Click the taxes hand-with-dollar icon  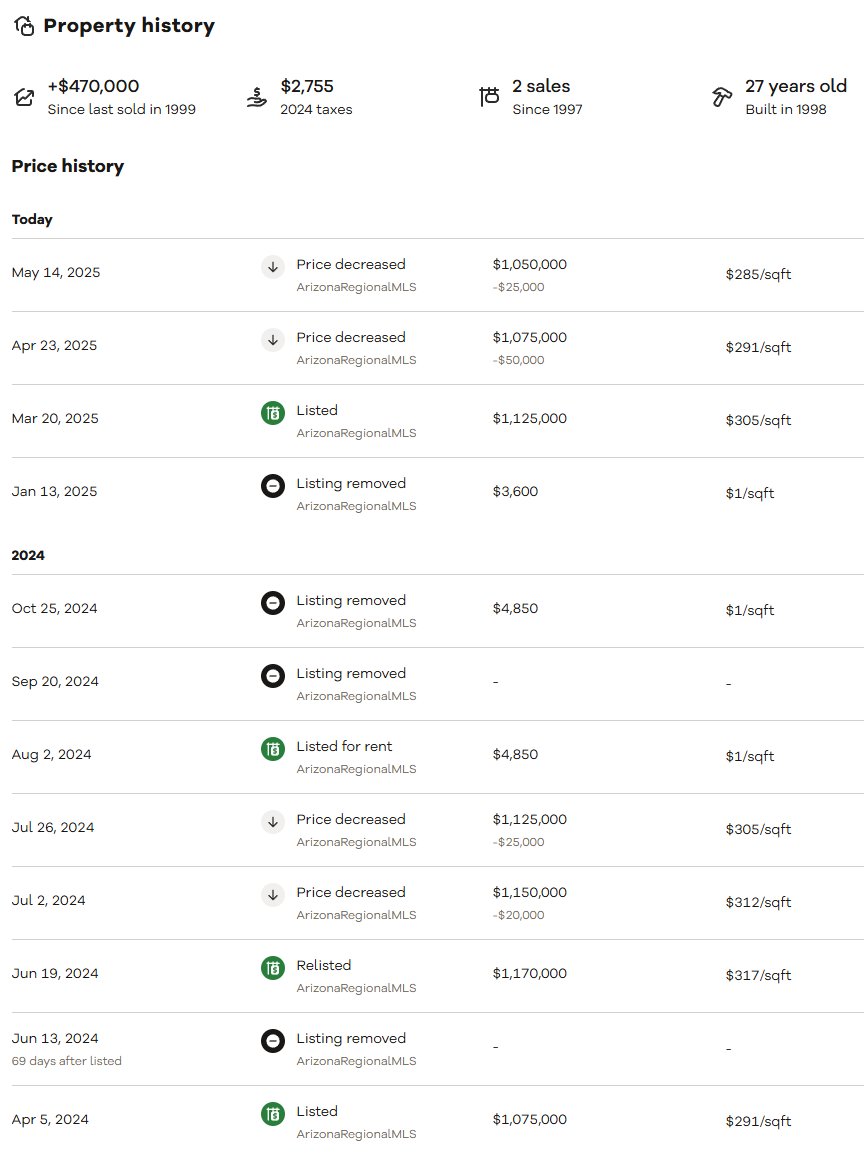pyautogui.click(x=257, y=97)
